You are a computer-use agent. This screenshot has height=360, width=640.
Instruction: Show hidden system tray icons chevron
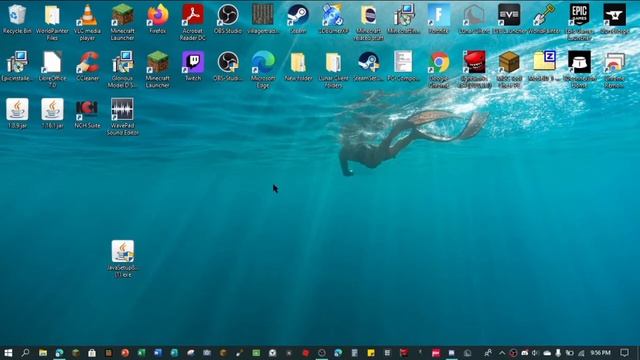502,353
